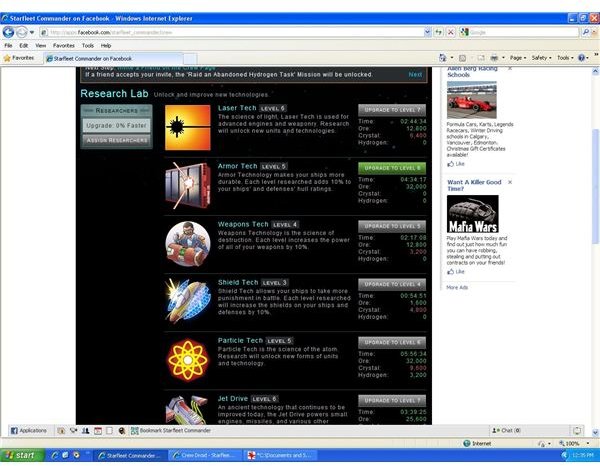This screenshot has height=466, width=600.
Task: Open Facebook Applications menu in bottom bar
Action: coord(29,431)
